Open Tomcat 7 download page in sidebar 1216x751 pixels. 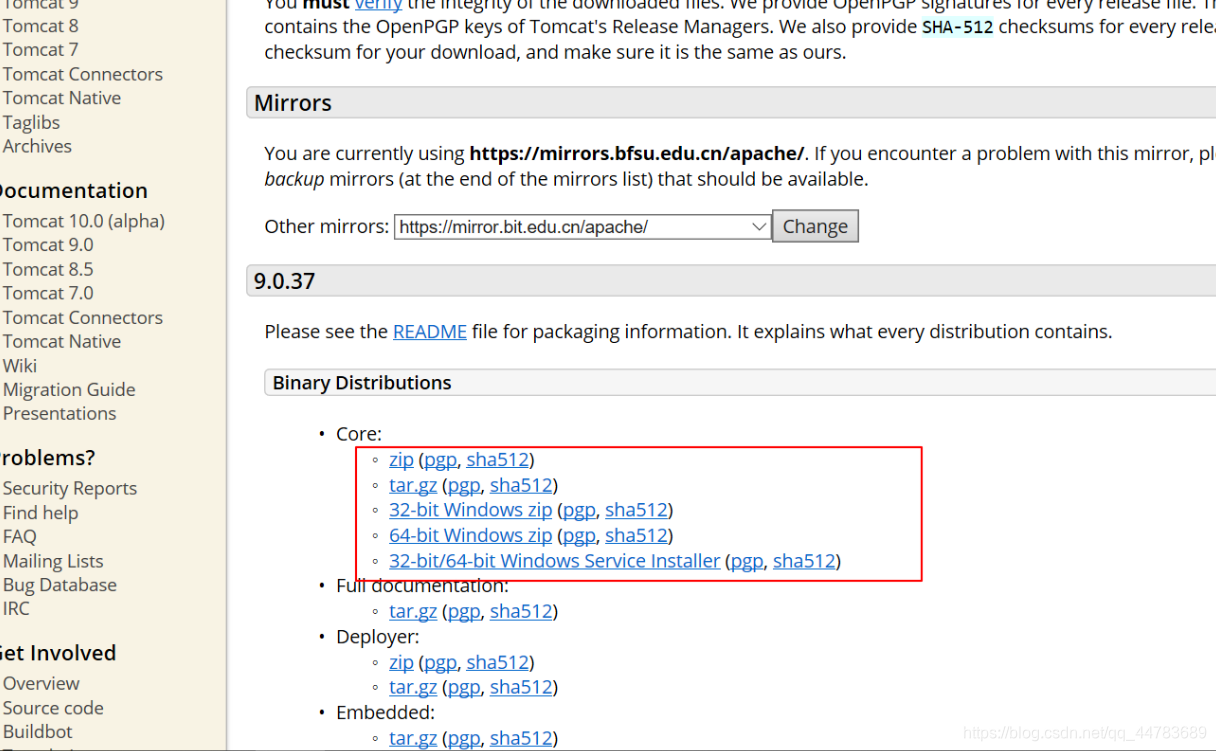click(40, 50)
